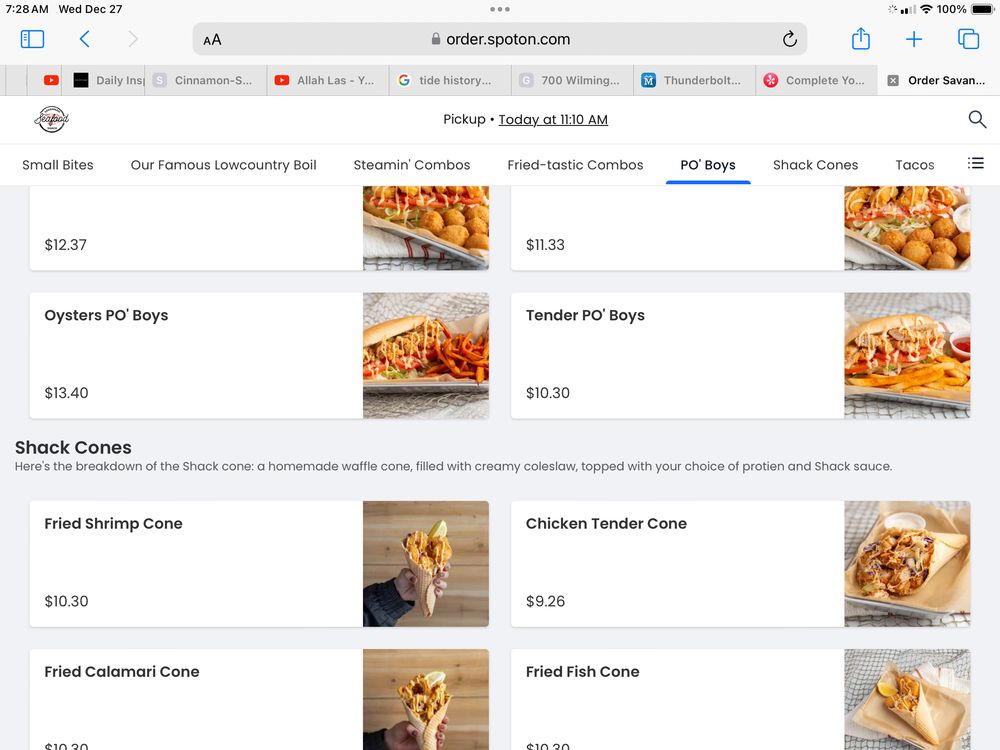Tap the Shack cone breakdown description
Viewport: 1000px width, 750px height.
click(x=453, y=466)
